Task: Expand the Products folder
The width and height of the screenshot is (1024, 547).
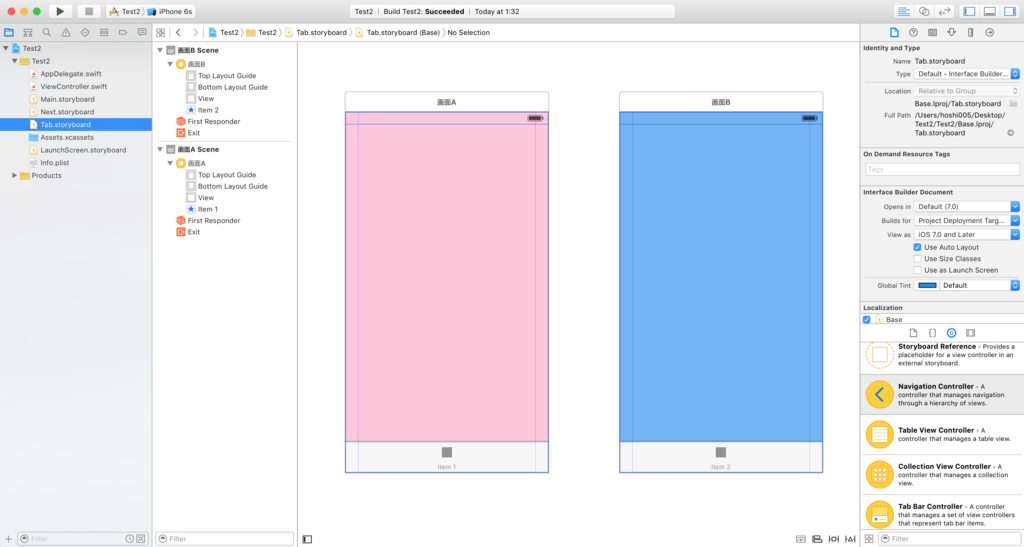Action: click(14, 176)
